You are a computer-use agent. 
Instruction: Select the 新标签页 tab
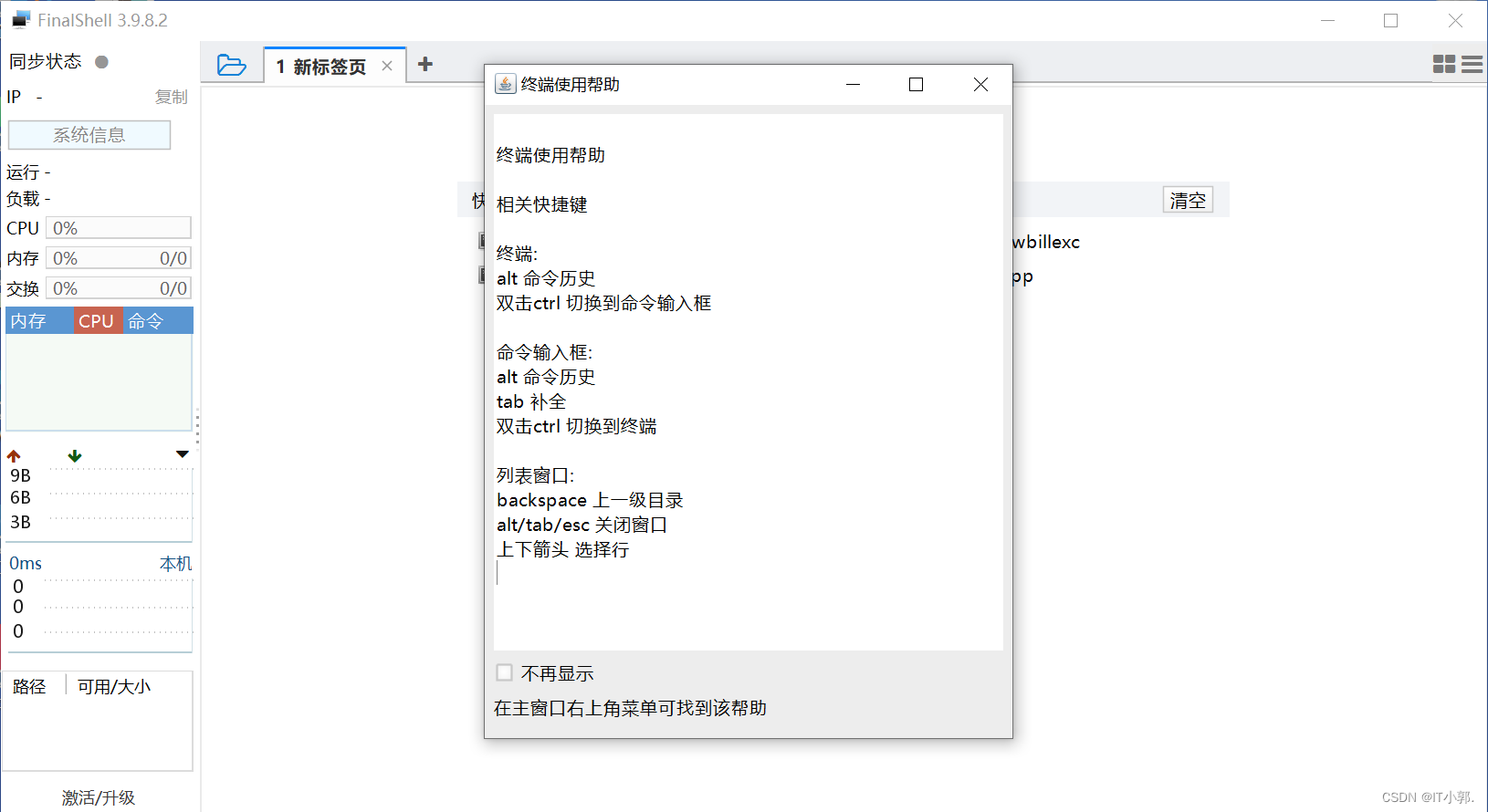coord(335,66)
